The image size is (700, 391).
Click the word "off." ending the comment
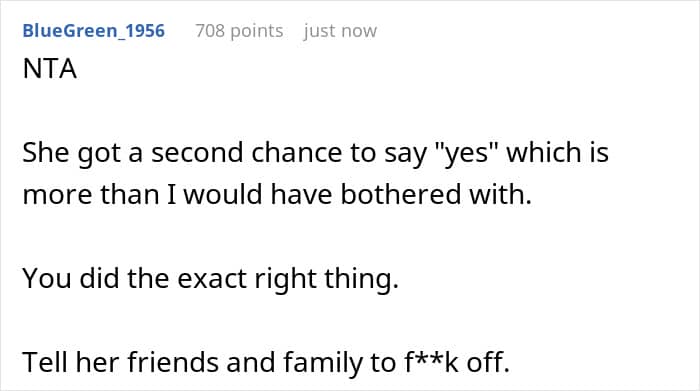click(488, 362)
